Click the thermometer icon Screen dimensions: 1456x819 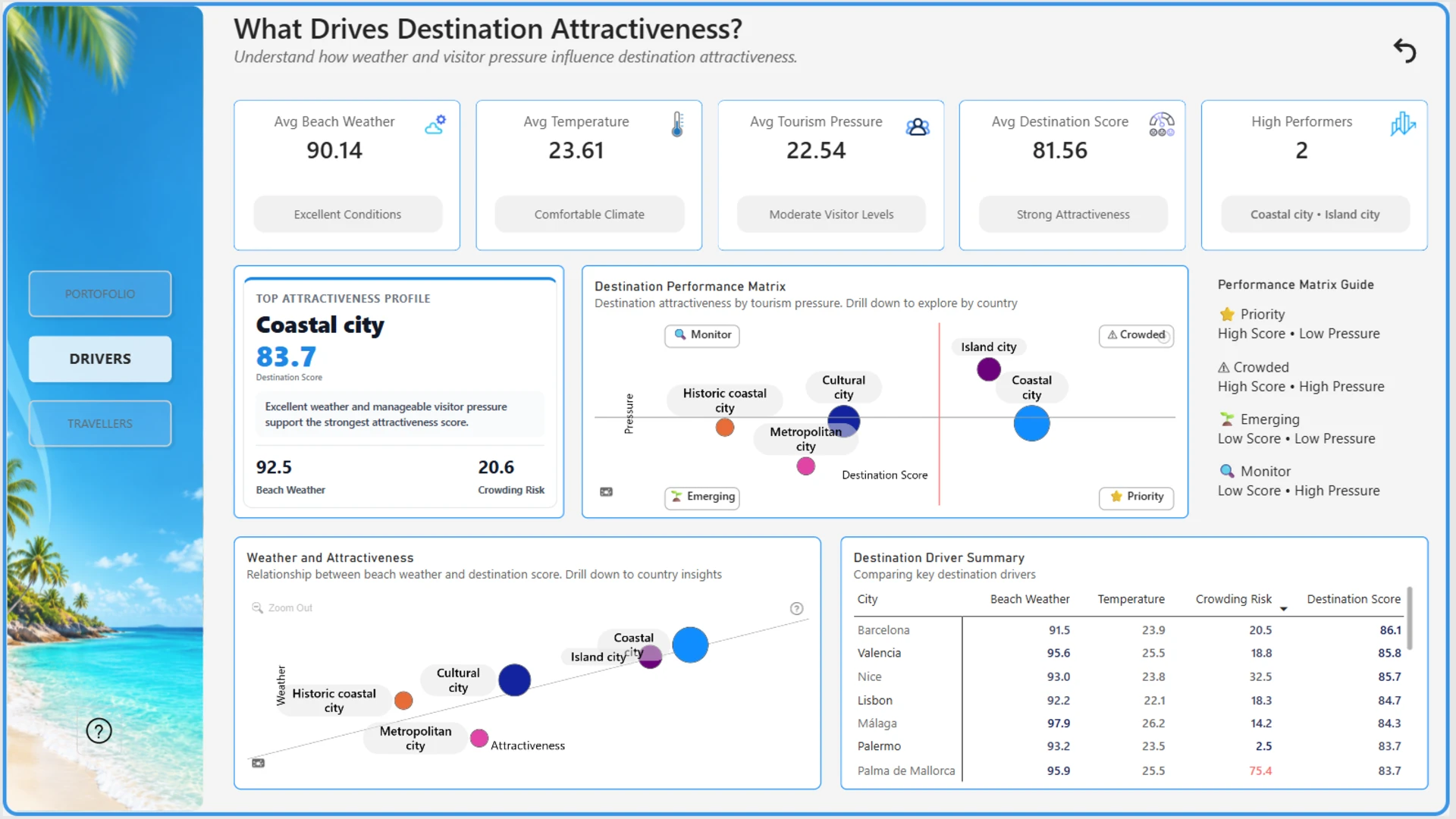tap(677, 124)
